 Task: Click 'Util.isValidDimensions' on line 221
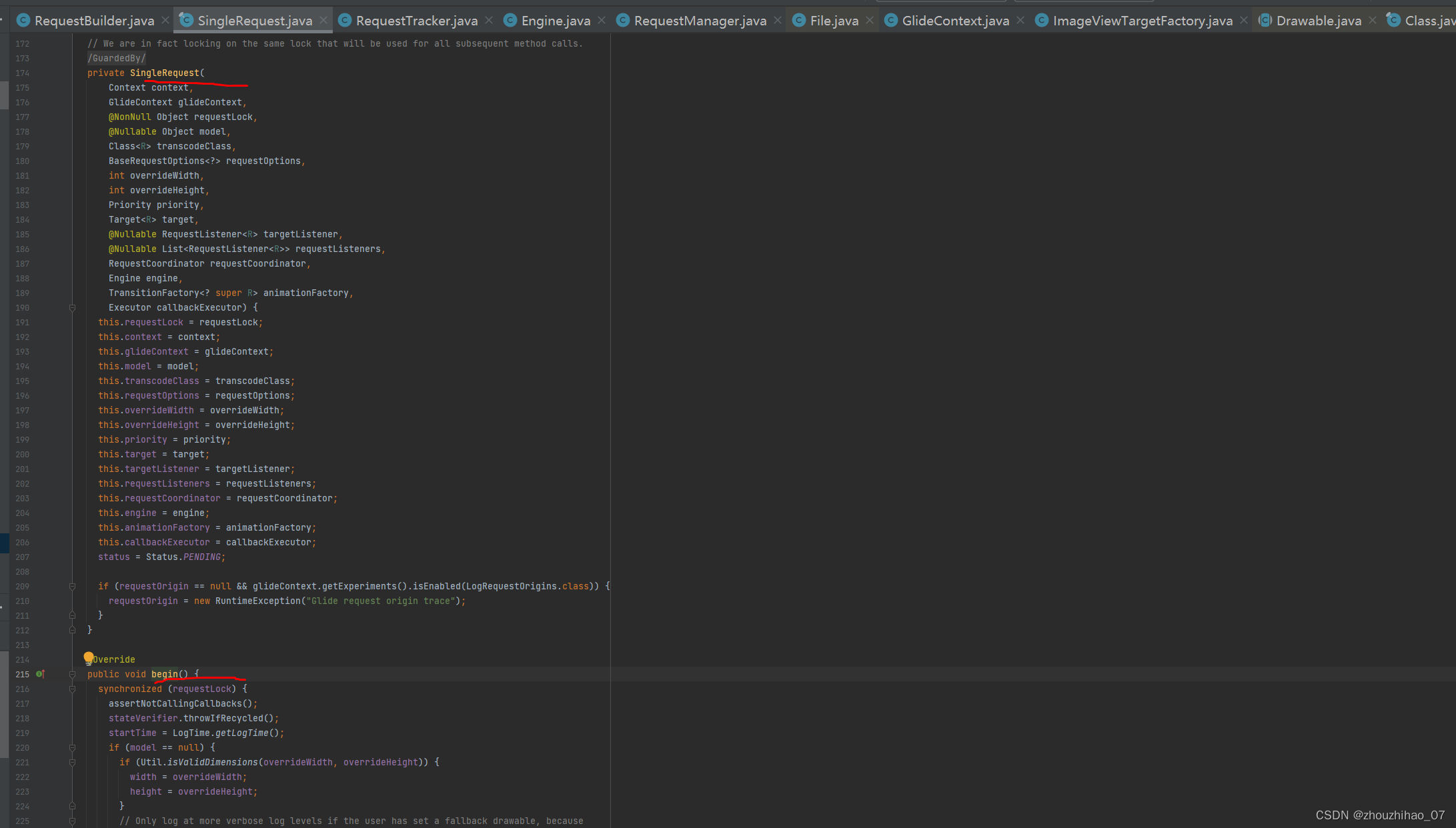pyautogui.click(x=199, y=762)
